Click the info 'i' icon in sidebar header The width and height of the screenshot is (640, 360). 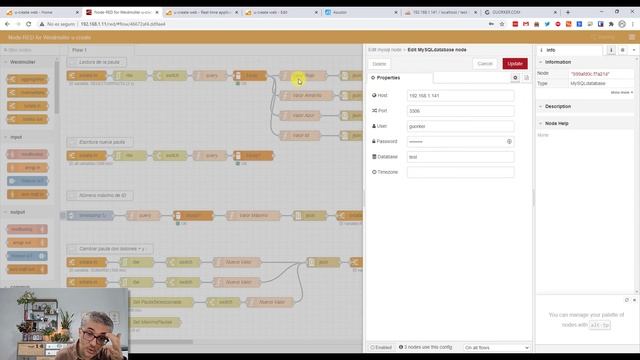click(611, 50)
